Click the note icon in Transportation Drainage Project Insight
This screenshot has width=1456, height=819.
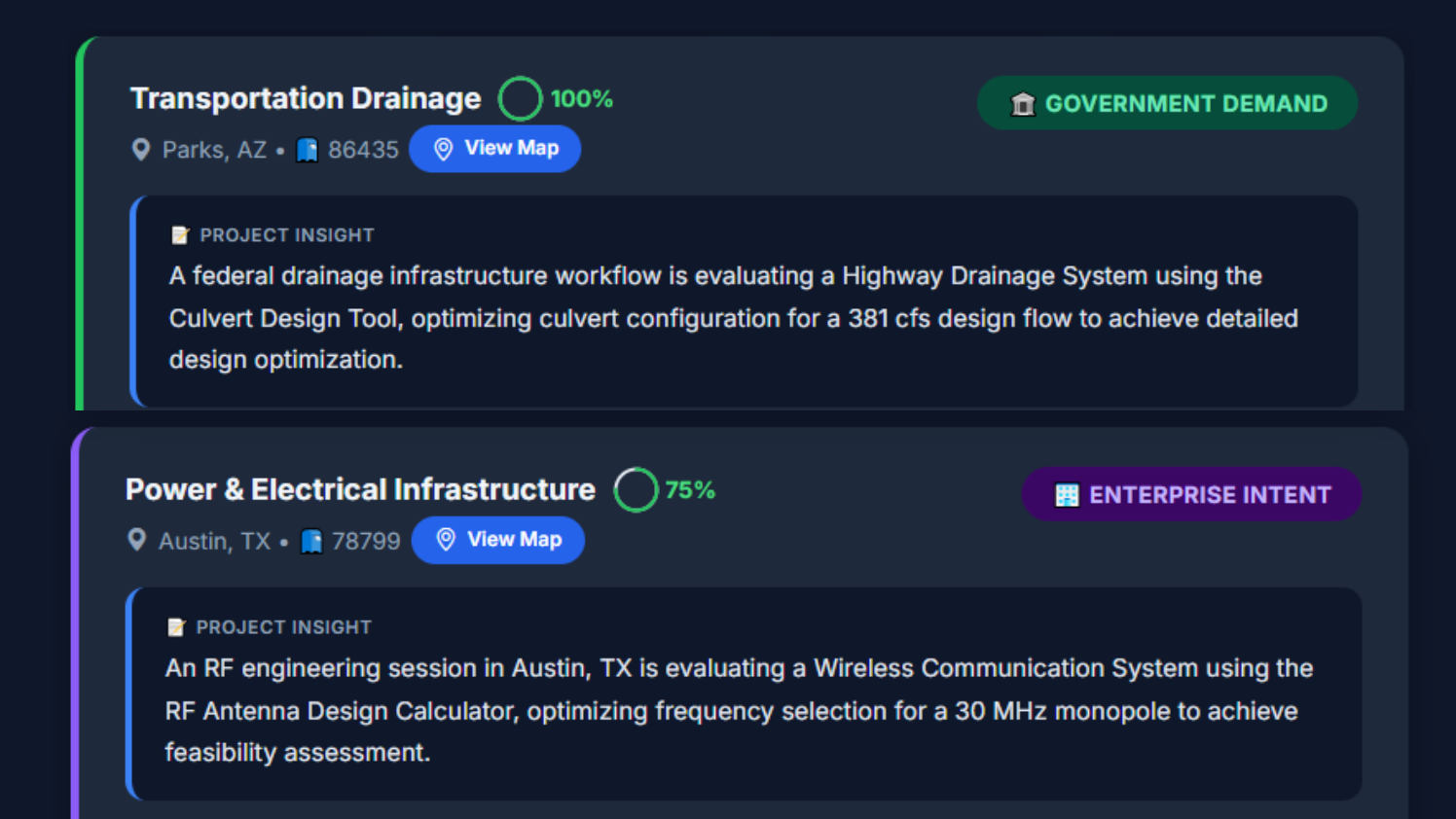pyautogui.click(x=180, y=235)
